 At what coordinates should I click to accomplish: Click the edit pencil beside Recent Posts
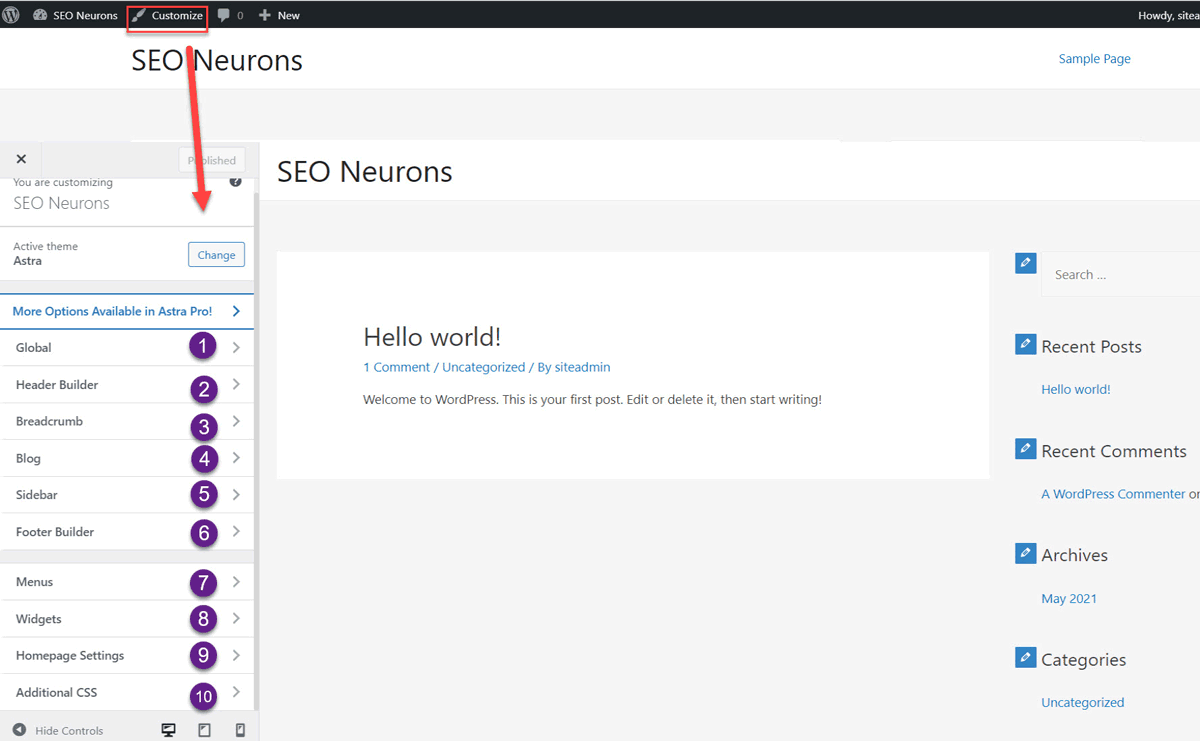[1025, 344]
